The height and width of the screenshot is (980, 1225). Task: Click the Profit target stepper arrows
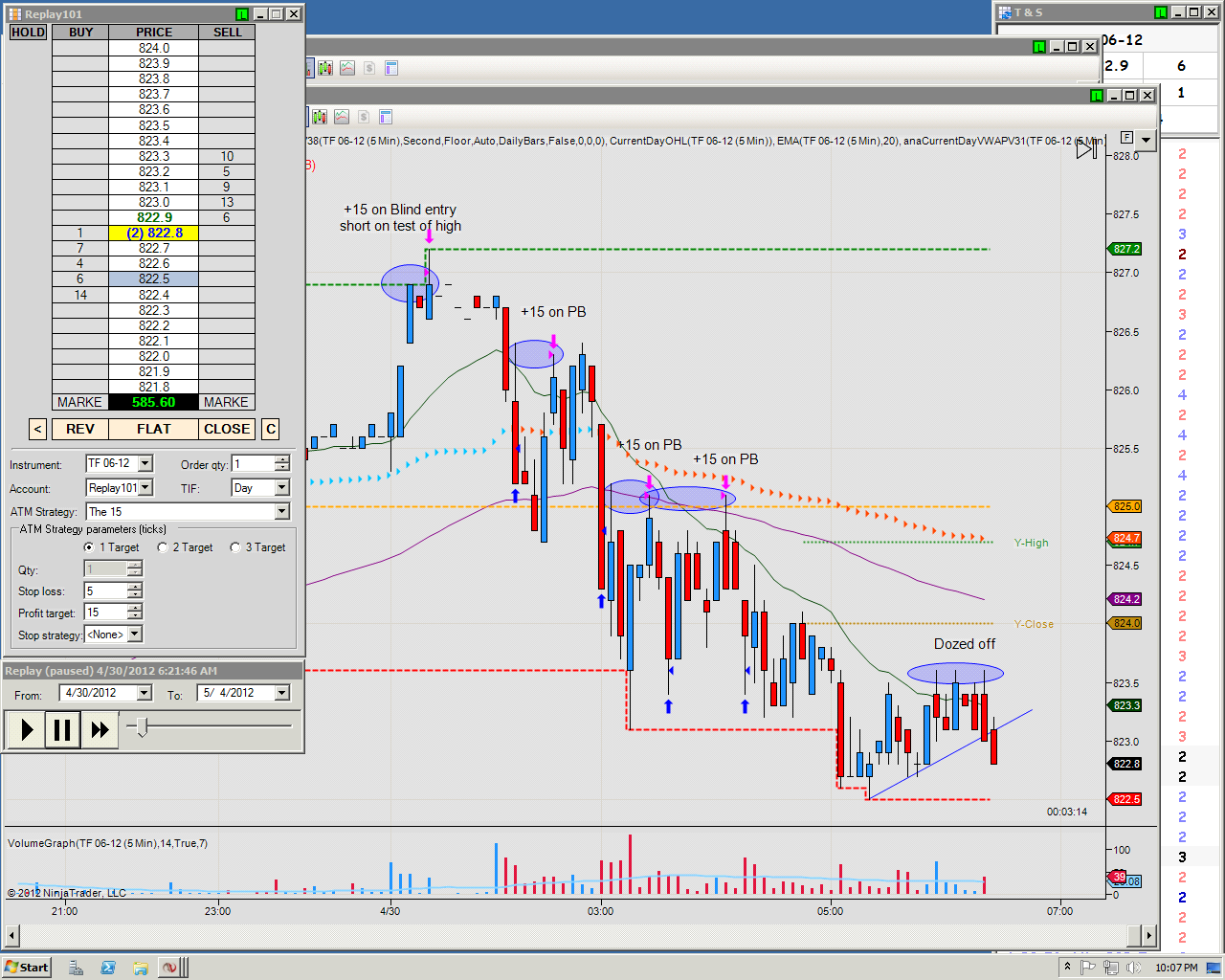click(135, 612)
